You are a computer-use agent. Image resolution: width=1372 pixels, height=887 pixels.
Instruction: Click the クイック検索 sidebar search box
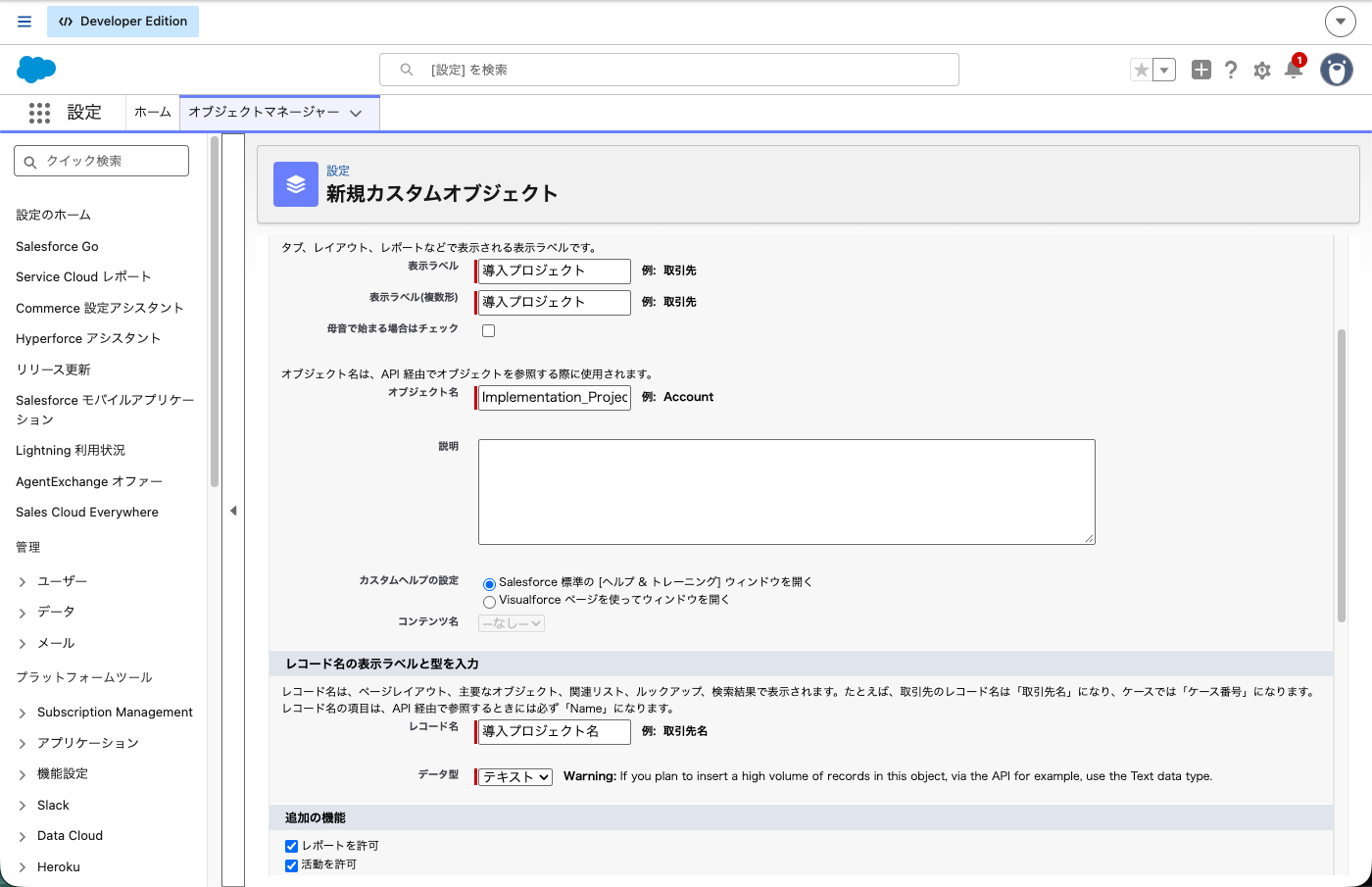[x=102, y=161]
